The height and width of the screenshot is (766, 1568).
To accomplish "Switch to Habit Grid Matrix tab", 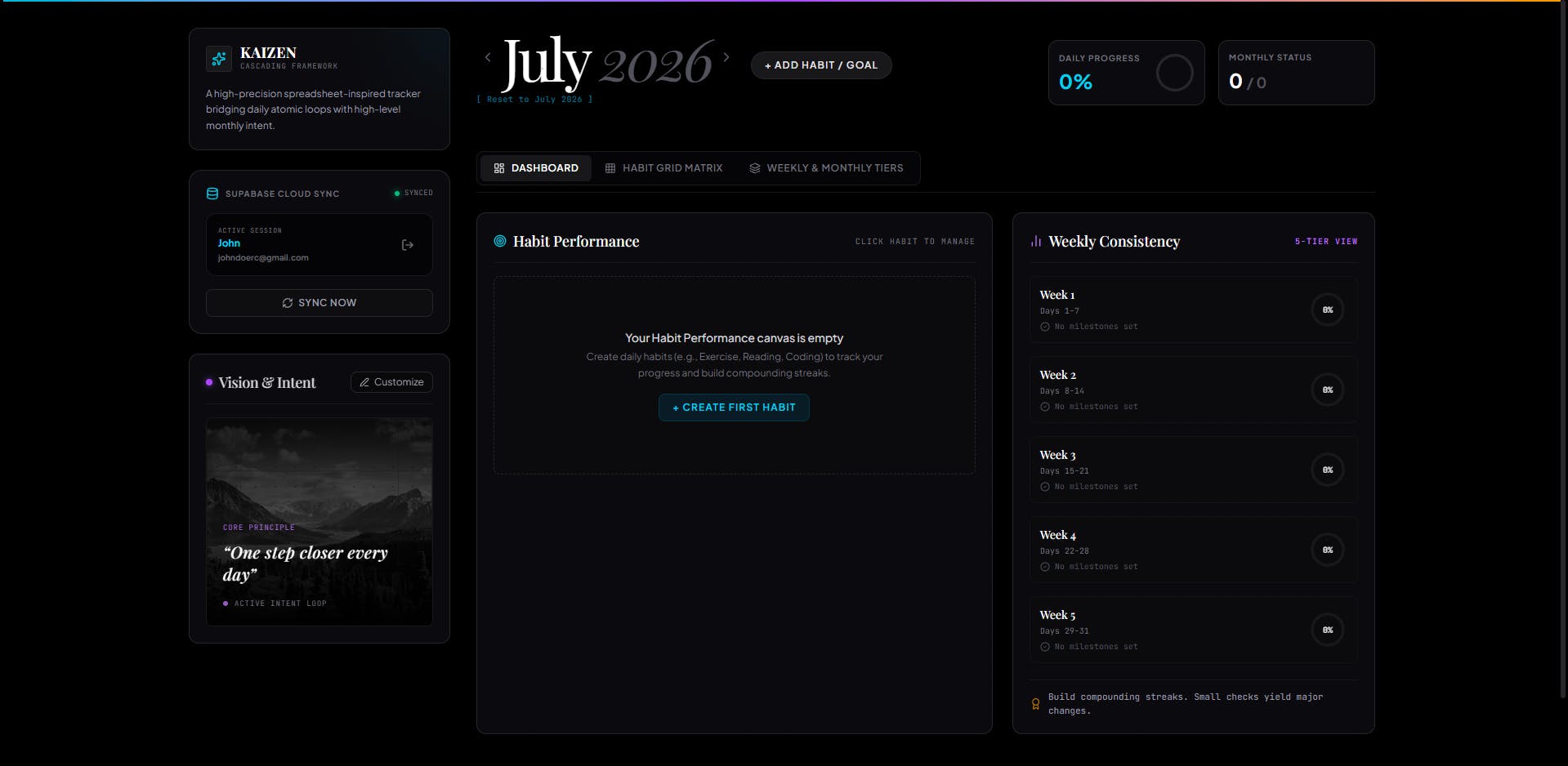I will point(663,168).
